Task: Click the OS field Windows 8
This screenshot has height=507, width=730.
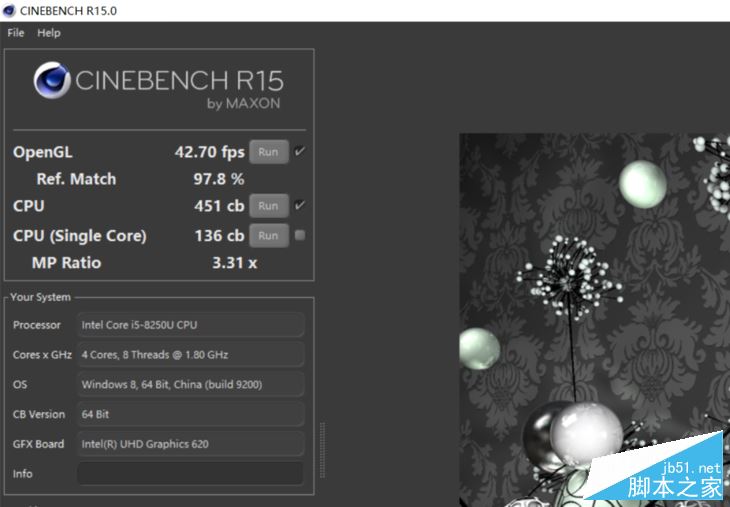Action: 190,385
